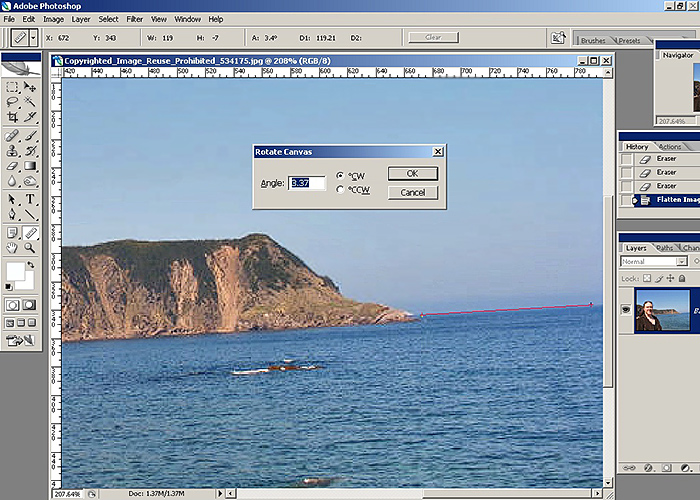Viewport: 700px width, 500px height.
Task: Open the Brushes palette tab
Action: click(593, 41)
